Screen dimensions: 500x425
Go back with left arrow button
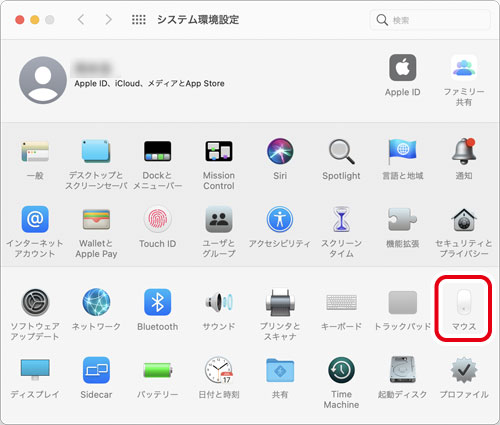81,20
